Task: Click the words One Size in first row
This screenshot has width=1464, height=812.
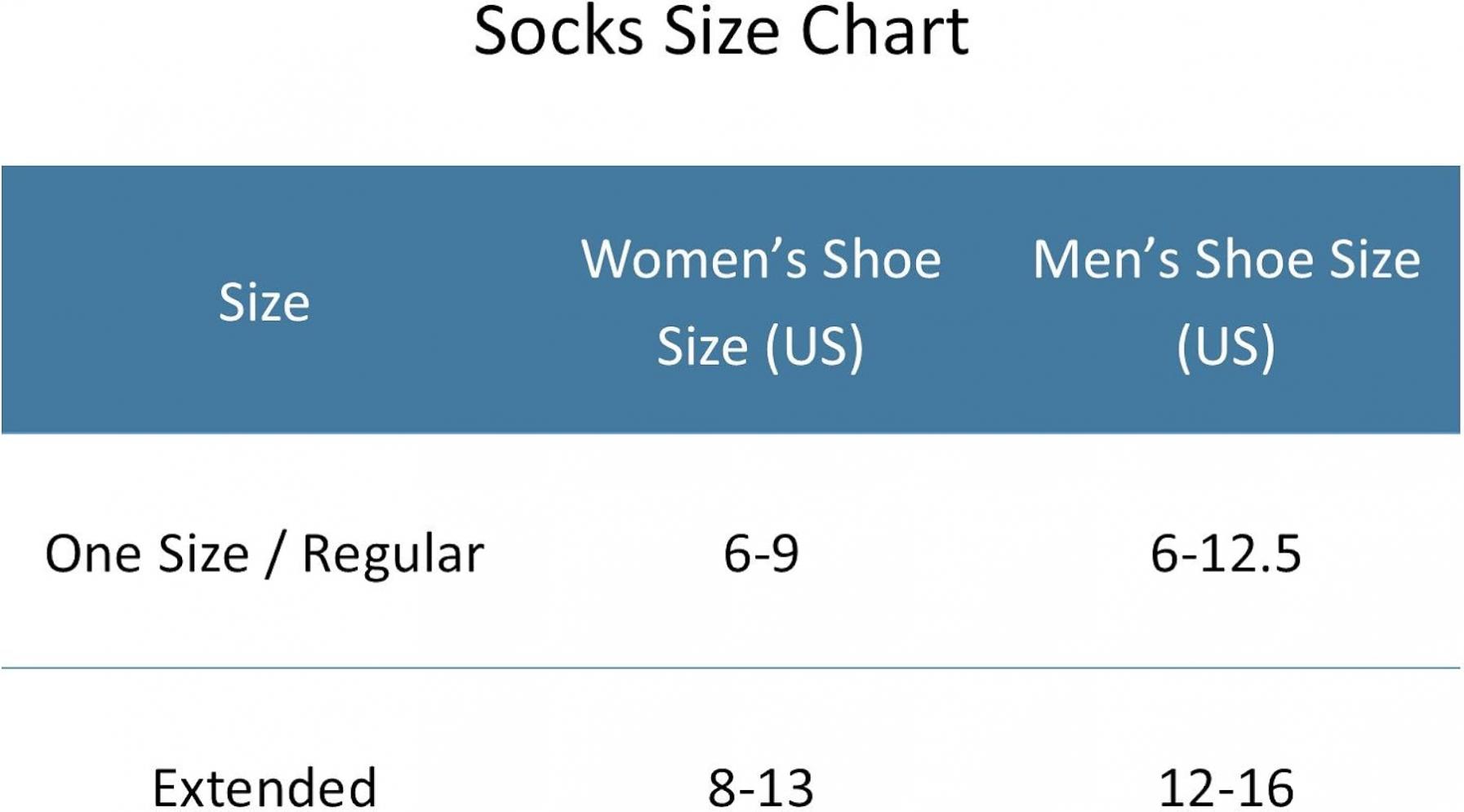Action: click(x=147, y=553)
